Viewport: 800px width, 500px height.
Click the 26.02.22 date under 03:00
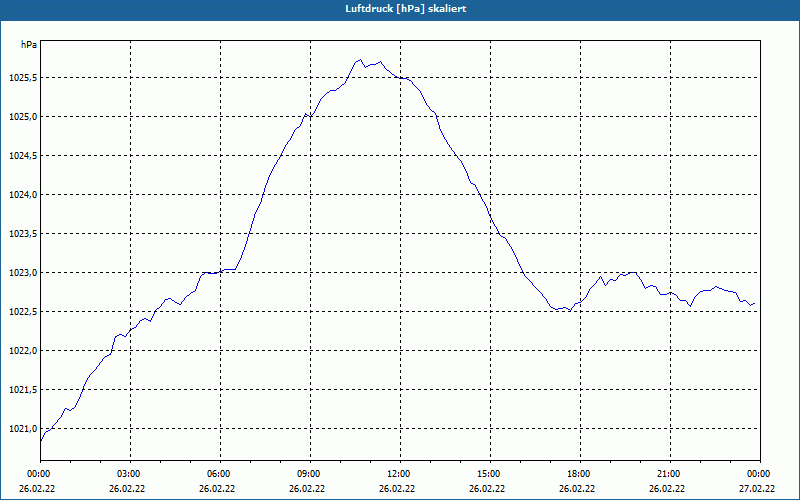pyautogui.click(x=127, y=489)
